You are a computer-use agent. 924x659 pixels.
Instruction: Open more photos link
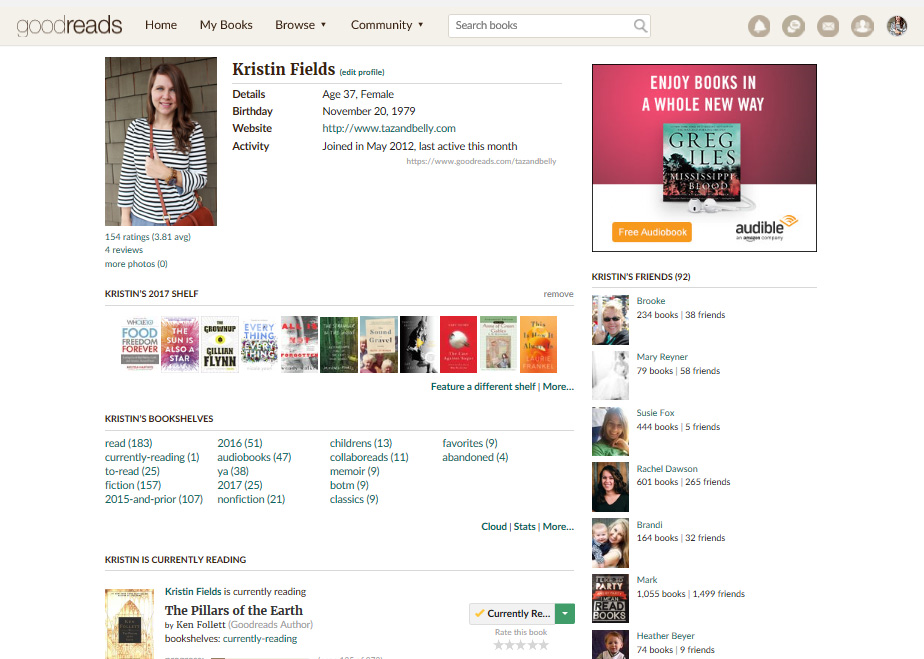point(136,264)
